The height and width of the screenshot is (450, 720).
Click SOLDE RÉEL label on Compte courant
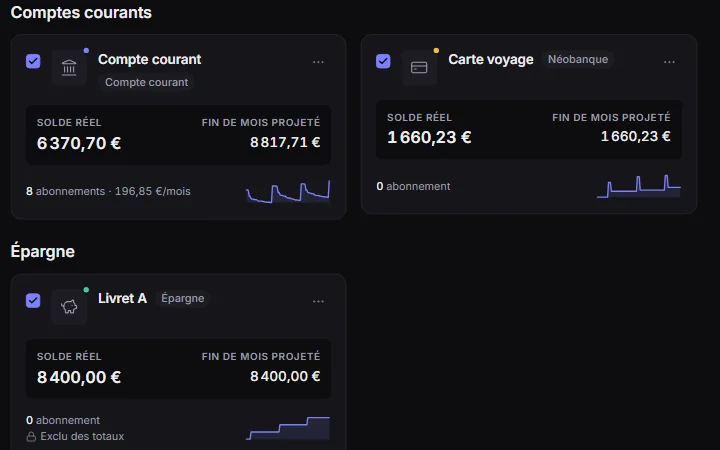69,123
